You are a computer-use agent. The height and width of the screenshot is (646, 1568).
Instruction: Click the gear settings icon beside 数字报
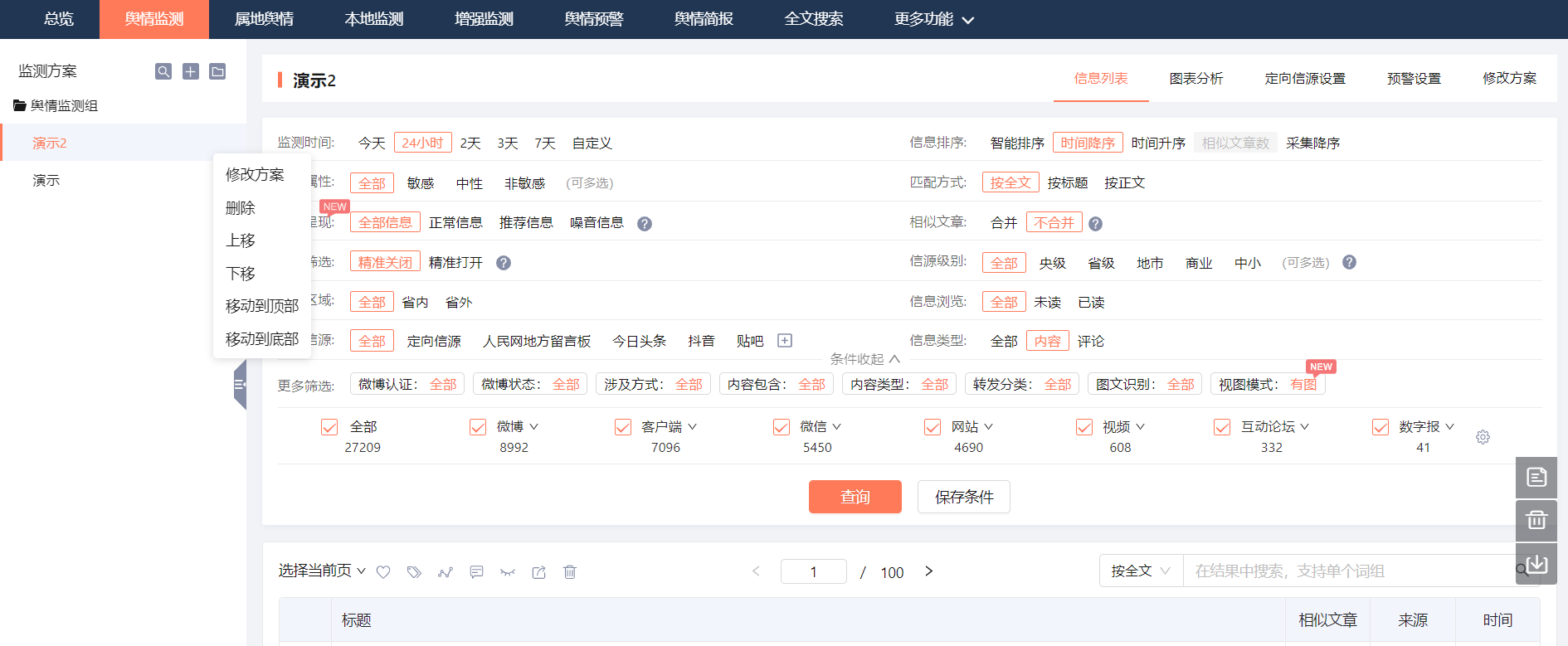coord(1483,437)
